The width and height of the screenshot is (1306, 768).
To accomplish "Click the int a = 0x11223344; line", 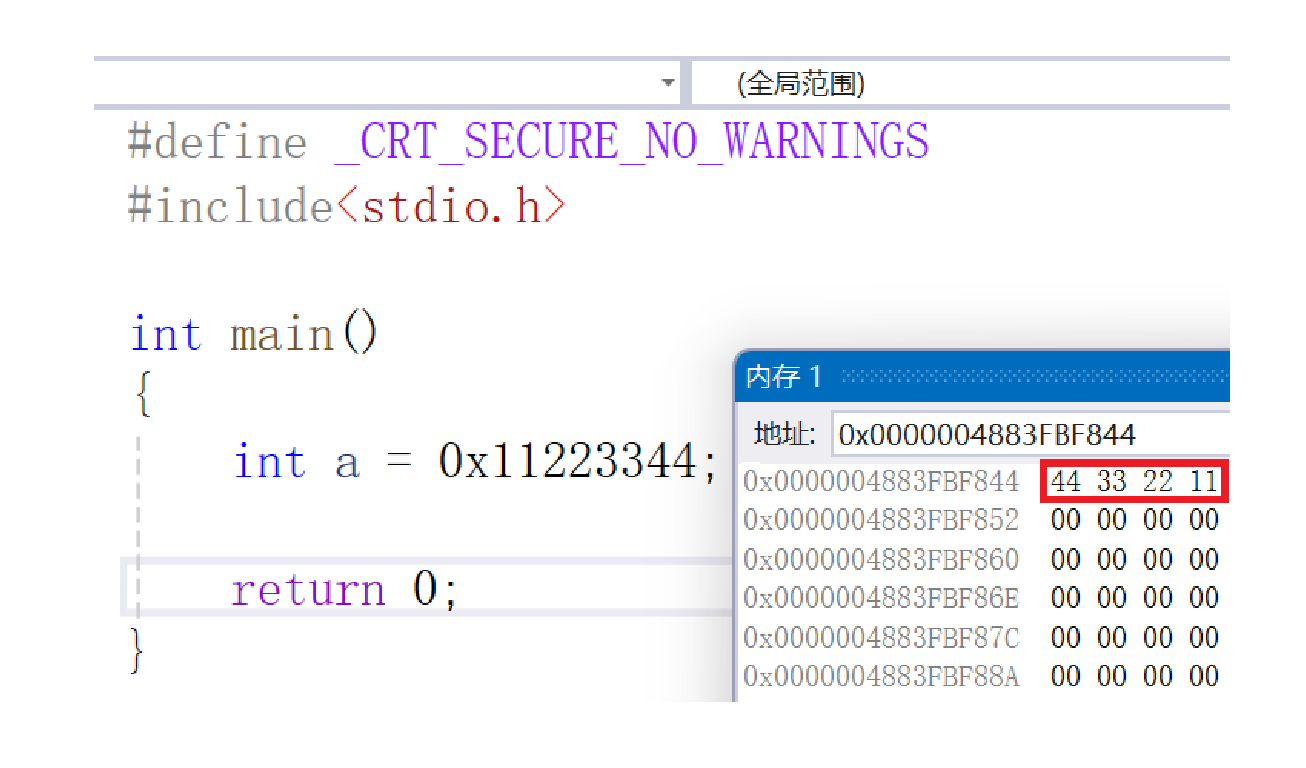I will point(476,462).
